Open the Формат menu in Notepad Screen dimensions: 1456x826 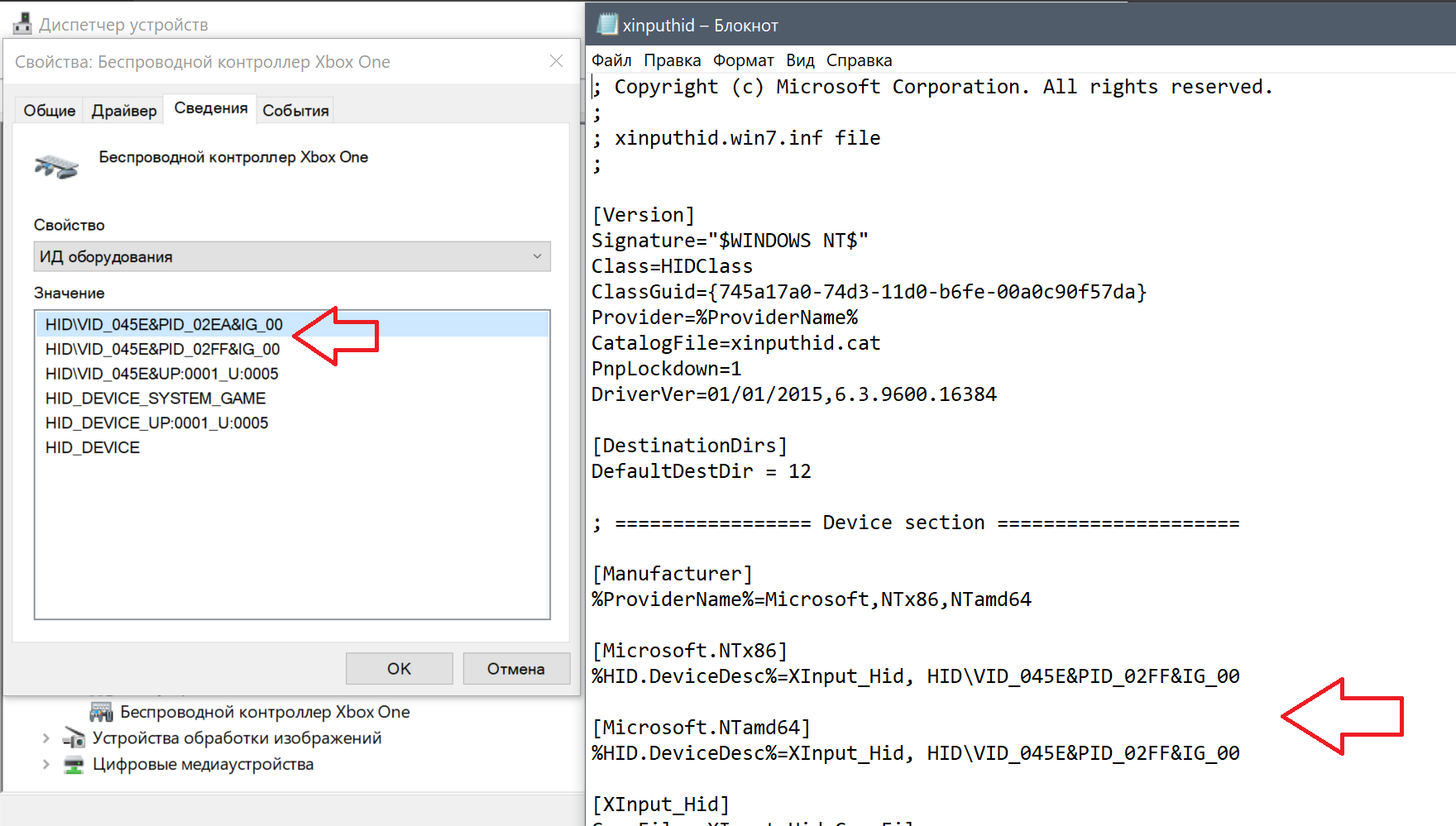coord(744,60)
